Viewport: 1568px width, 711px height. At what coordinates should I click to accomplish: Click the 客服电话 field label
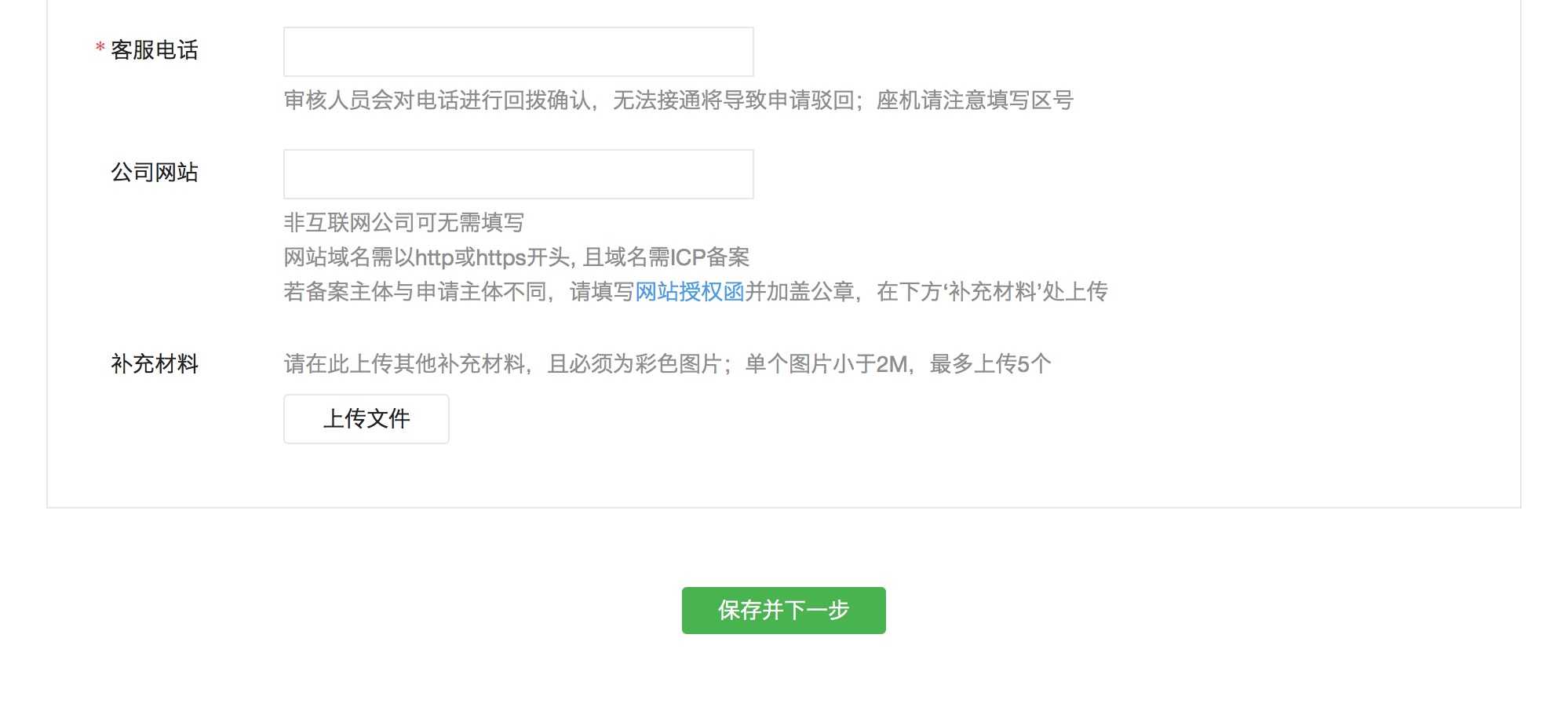click(x=155, y=50)
